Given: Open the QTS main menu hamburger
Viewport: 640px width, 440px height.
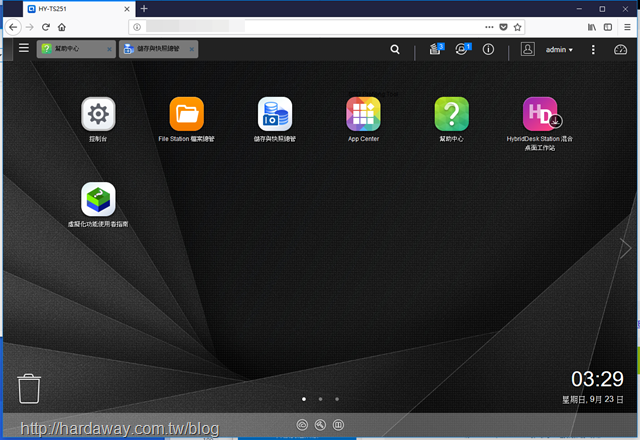Looking at the screenshot, I should click(x=24, y=48).
